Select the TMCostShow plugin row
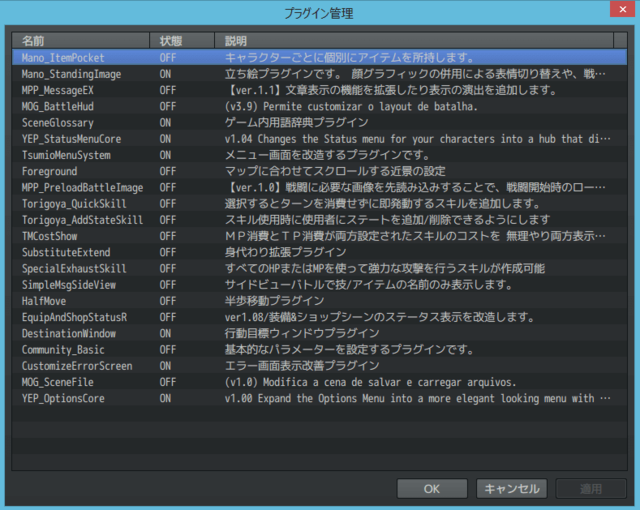The width and height of the screenshot is (640, 510). tap(320, 236)
